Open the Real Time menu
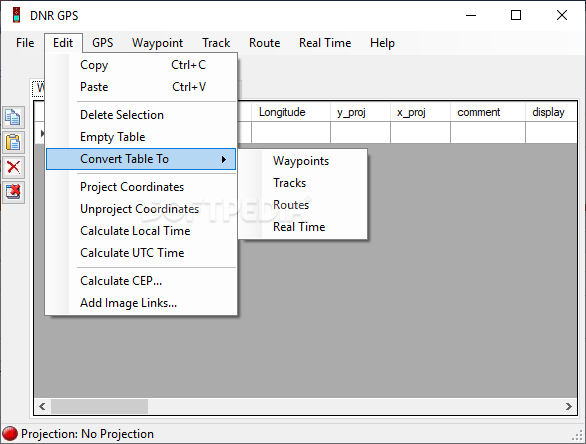This screenshot has width=586, height=444. [325, 43]
